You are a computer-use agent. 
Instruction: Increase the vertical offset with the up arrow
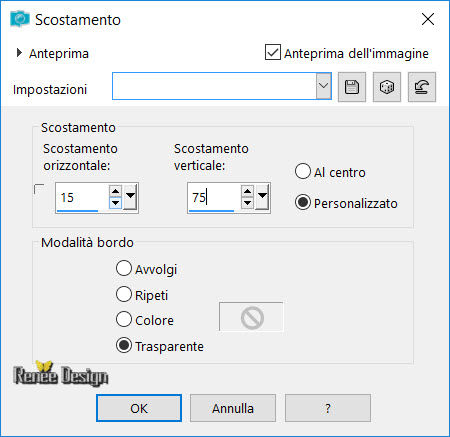coord(247,191)
